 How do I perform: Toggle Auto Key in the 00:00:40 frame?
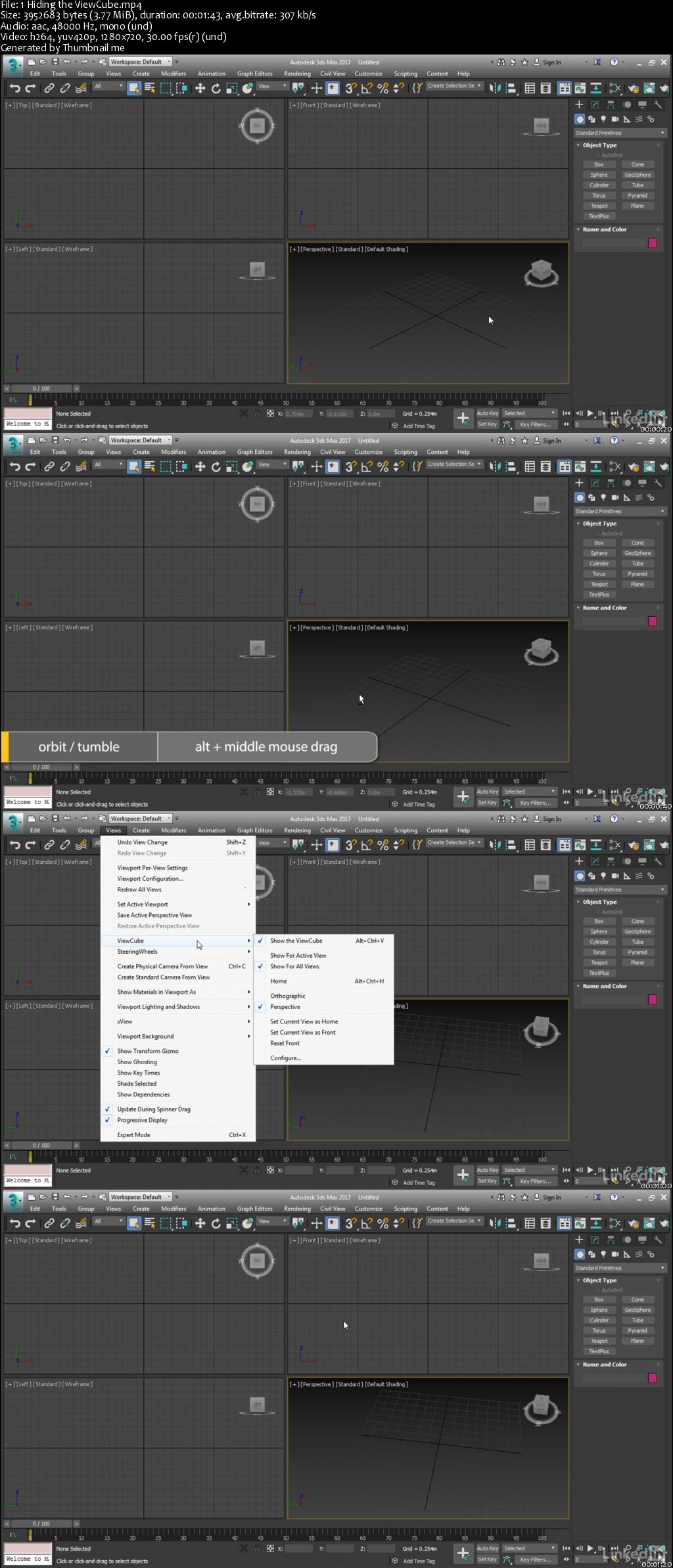488,792
